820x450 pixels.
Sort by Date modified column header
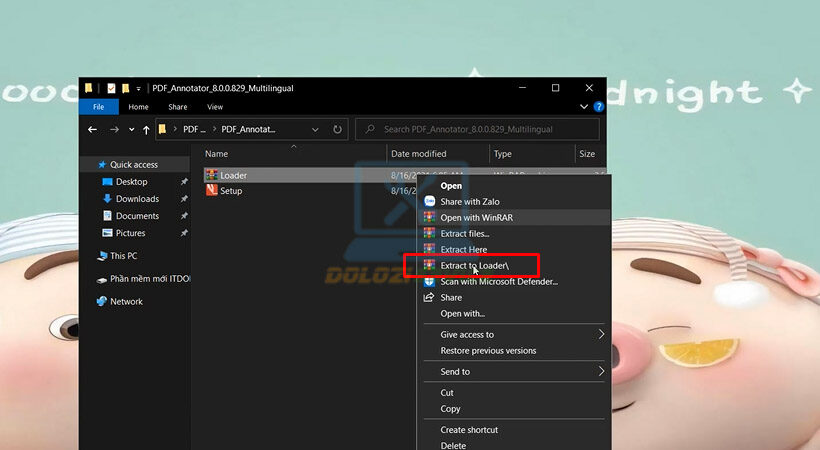(418, 154)
